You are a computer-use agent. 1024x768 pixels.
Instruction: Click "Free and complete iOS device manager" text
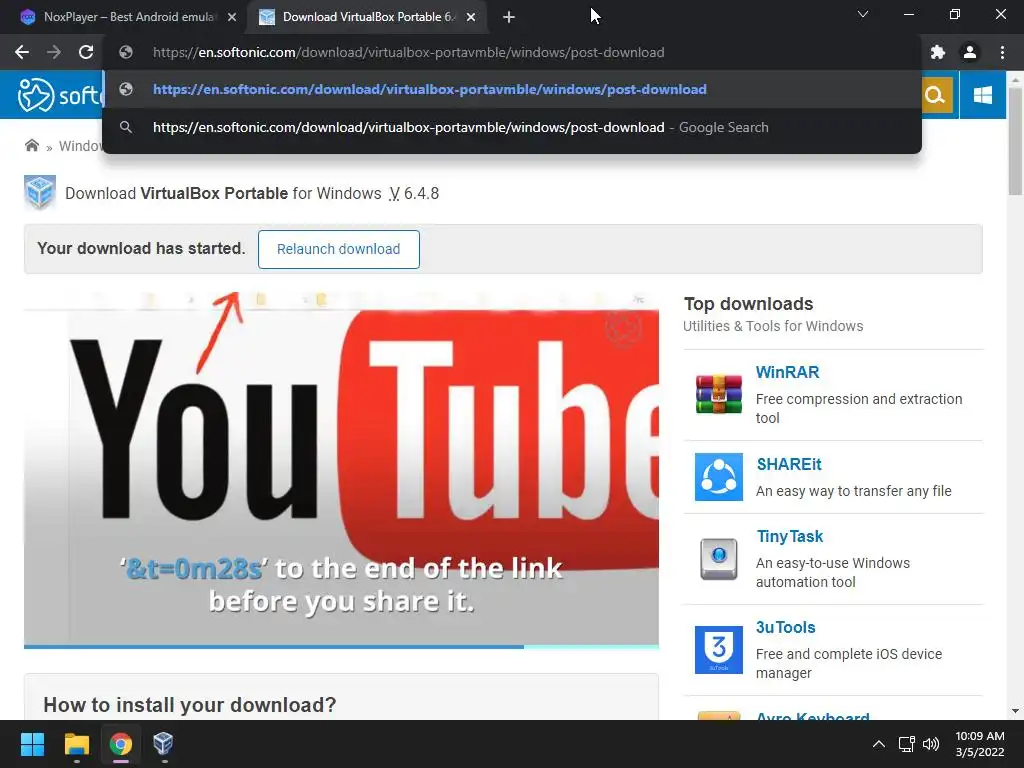point(849,664)
